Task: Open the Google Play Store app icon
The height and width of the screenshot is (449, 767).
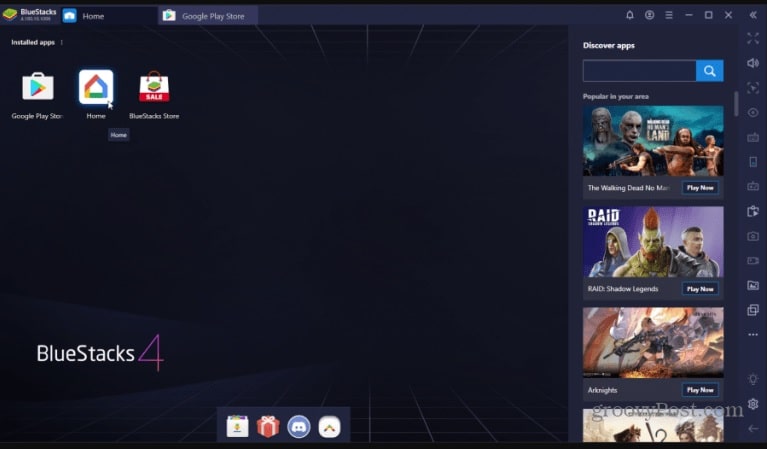Action: 38,87
